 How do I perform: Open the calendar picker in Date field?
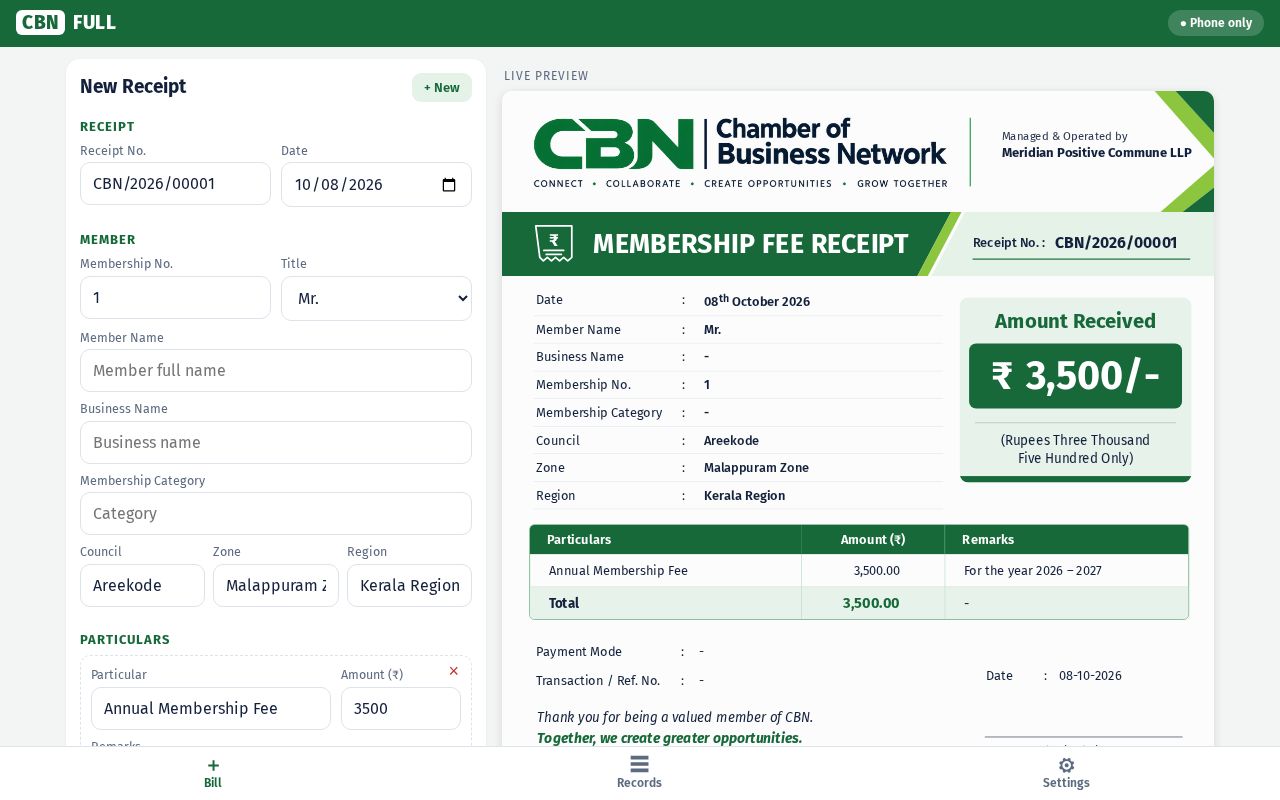click(449, 185)
